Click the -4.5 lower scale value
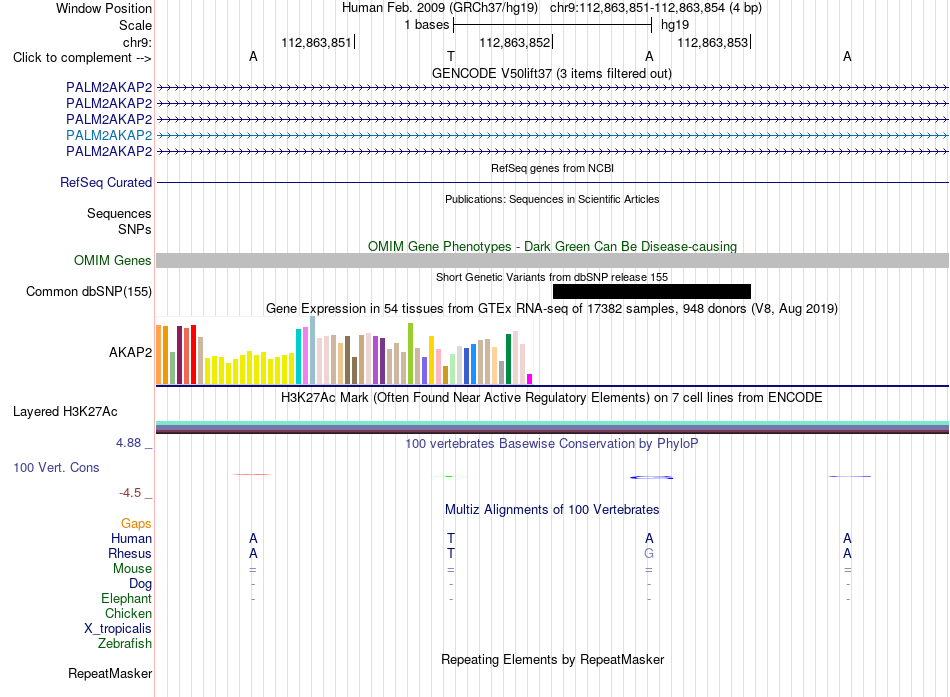Screen dimensions: 950x697 point(130,493)
